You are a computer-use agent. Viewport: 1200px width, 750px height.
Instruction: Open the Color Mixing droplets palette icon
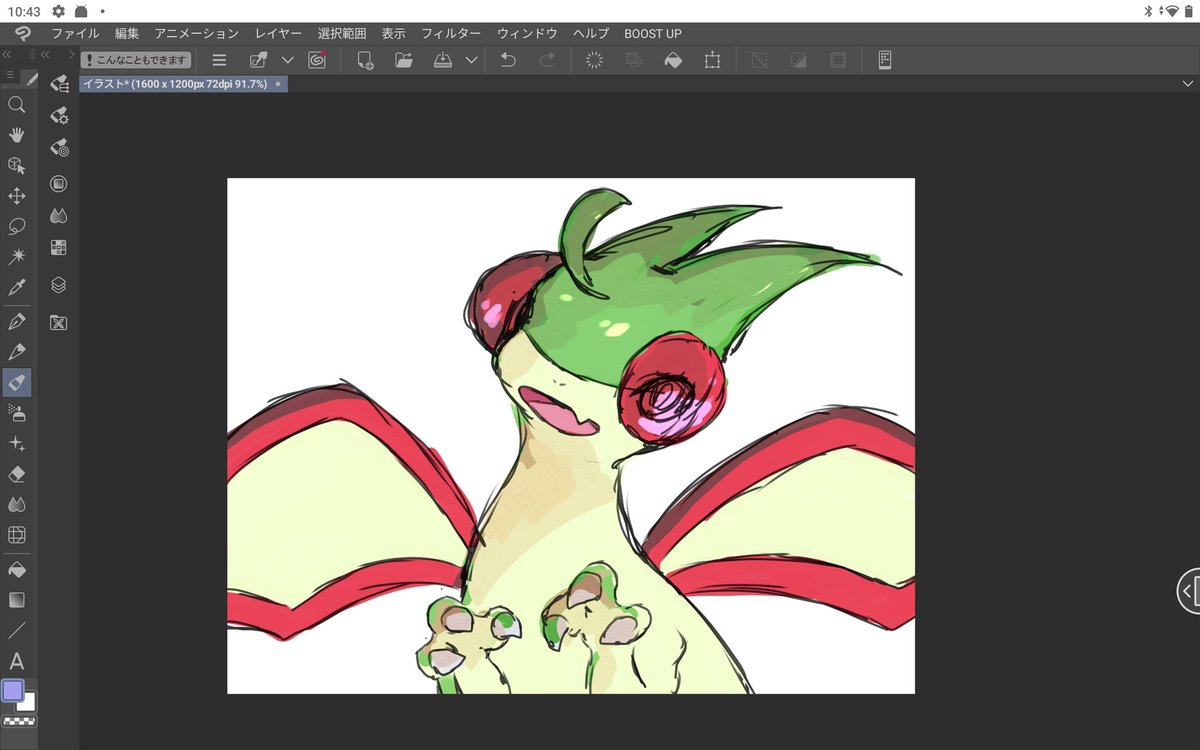59,216
